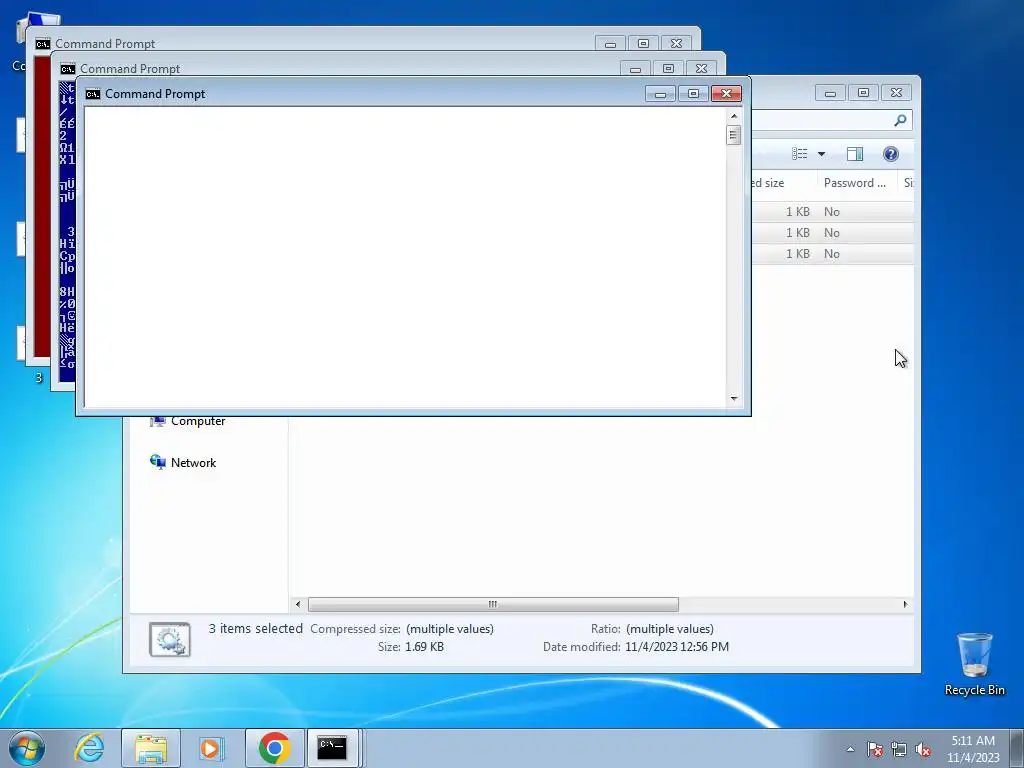Screen dimensions: 1024x768
Task: Click the '3 items selected' text in details pane
Action: tap(255, 628)
